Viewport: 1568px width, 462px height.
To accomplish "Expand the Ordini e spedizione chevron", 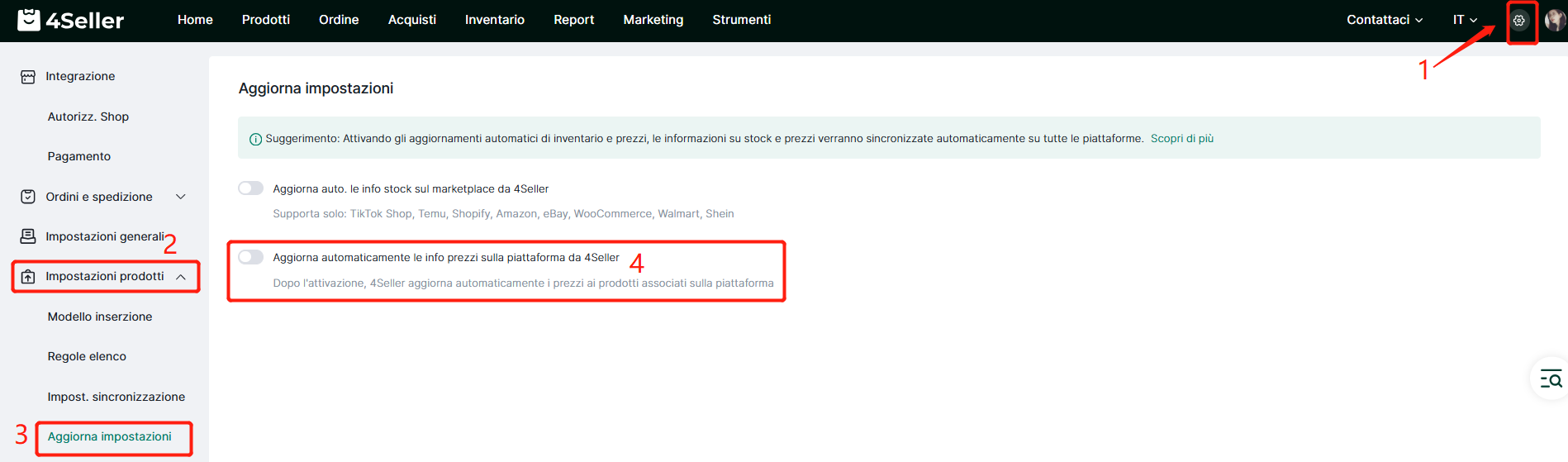I will pyautogui.click(x=181, y=197).
